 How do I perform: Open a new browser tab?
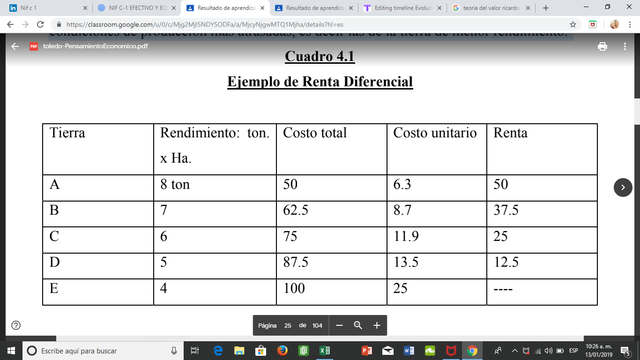(x=546, y=8)
